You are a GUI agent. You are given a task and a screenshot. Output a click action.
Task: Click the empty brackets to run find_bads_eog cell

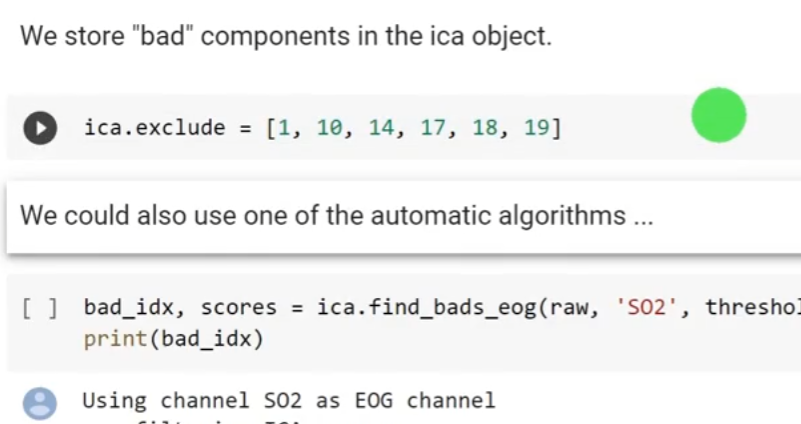tap(40, 307)
